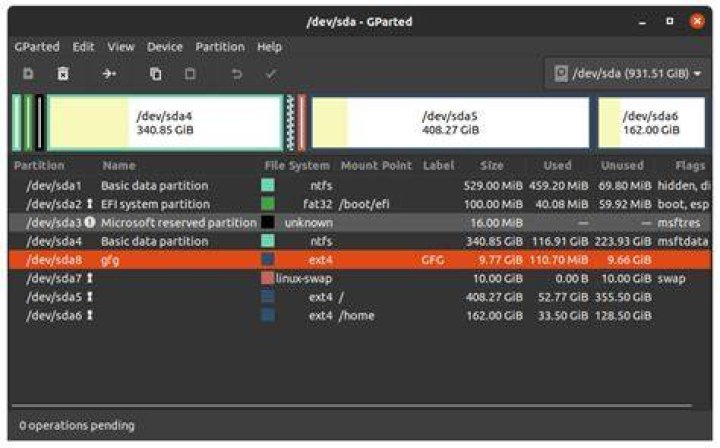Click the key icon beside /dev/sda6
This screenshot has height=448, width=720.
point(90,315)
